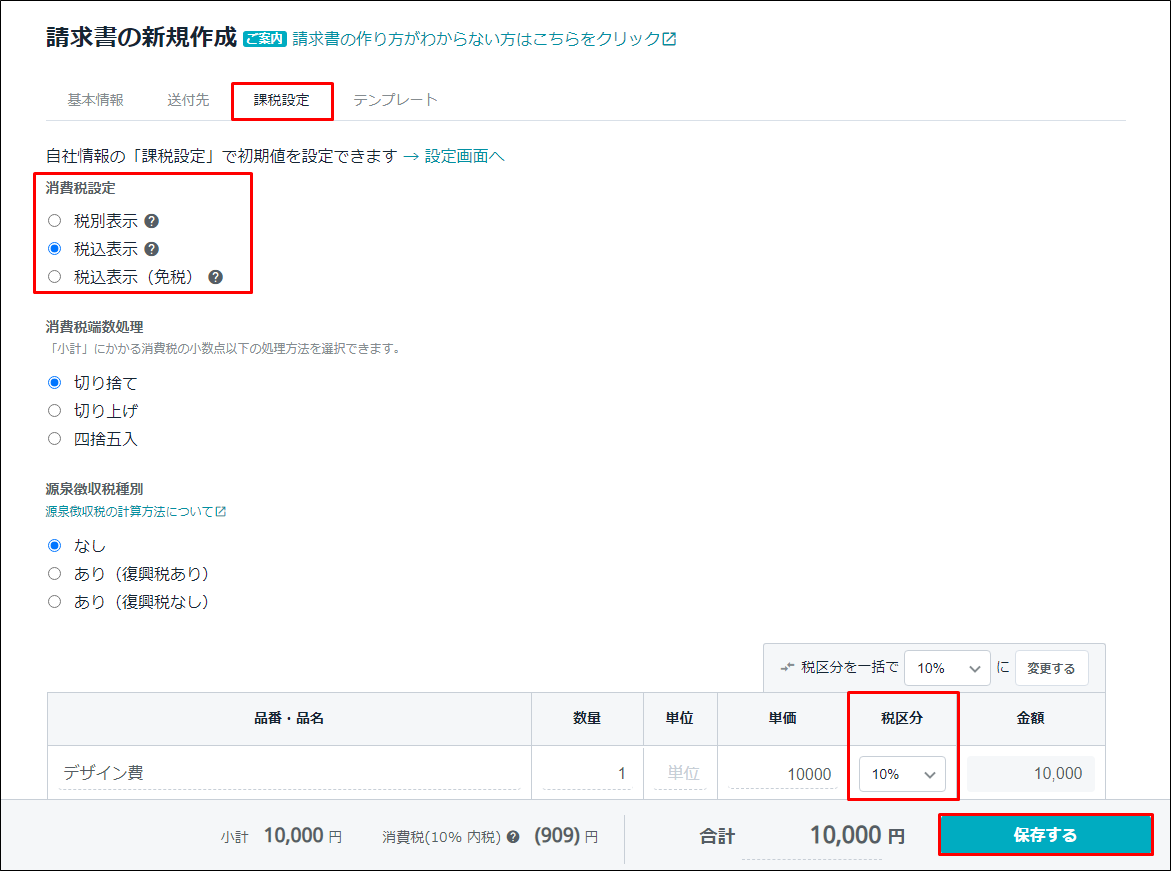Choose 四捨五入 rounding option

click(x=55, y=438)
